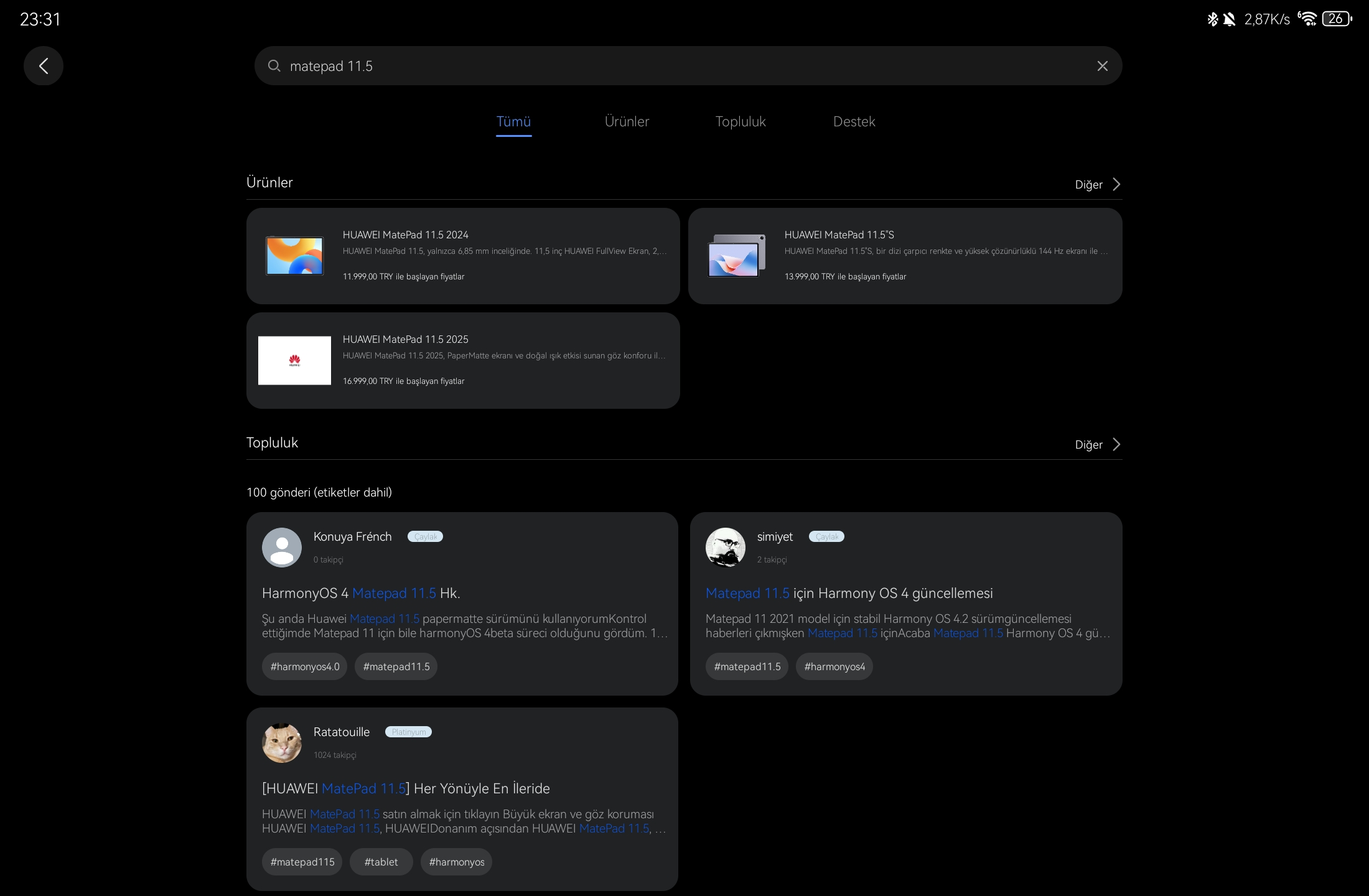Open HUAWEI MatePad 11.5 2024 product thumbnail

pyautogui.click(x=294, y=256)
